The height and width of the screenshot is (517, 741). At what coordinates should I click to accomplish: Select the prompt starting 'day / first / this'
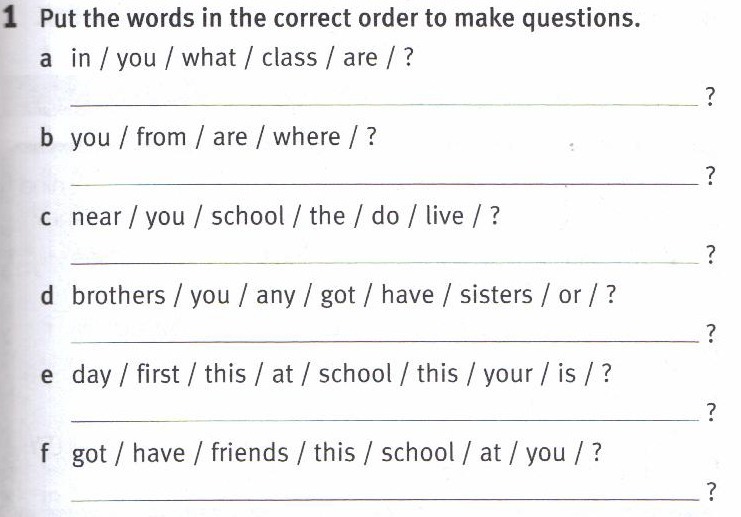pyautogui.click(x=340, y=374)
